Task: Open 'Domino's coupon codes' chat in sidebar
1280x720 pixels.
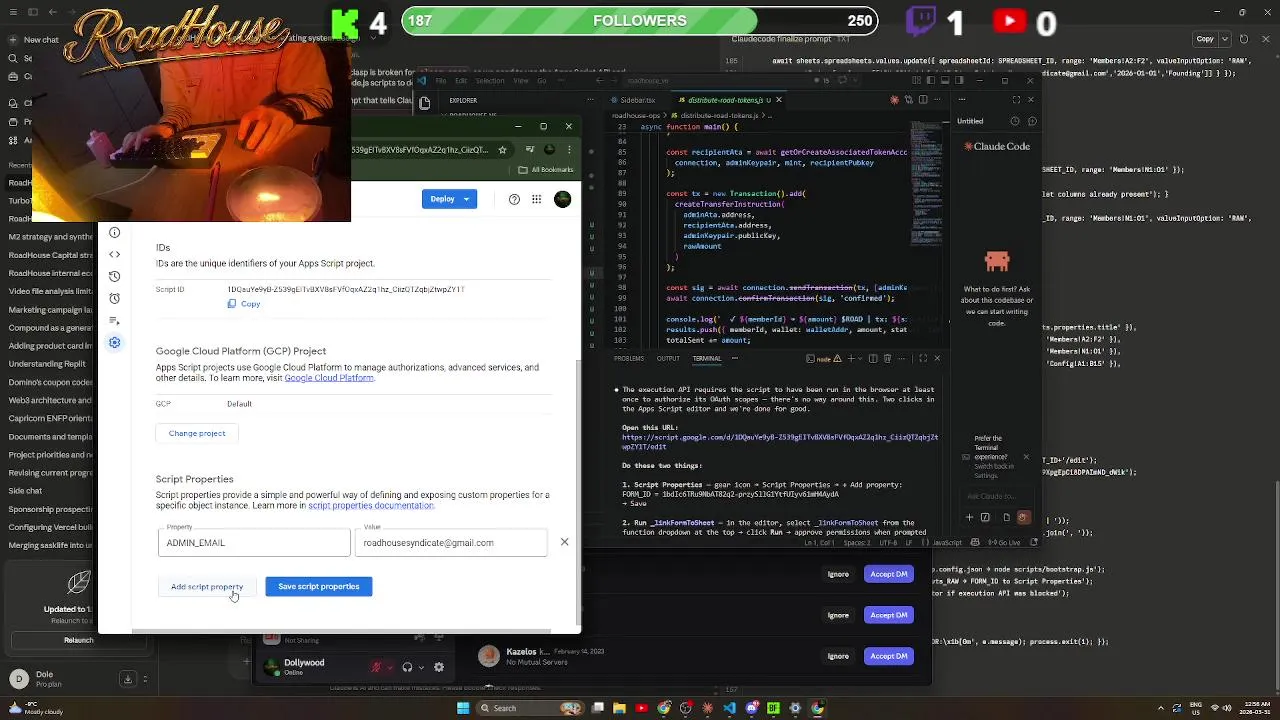Action: (x=50, y=382)
